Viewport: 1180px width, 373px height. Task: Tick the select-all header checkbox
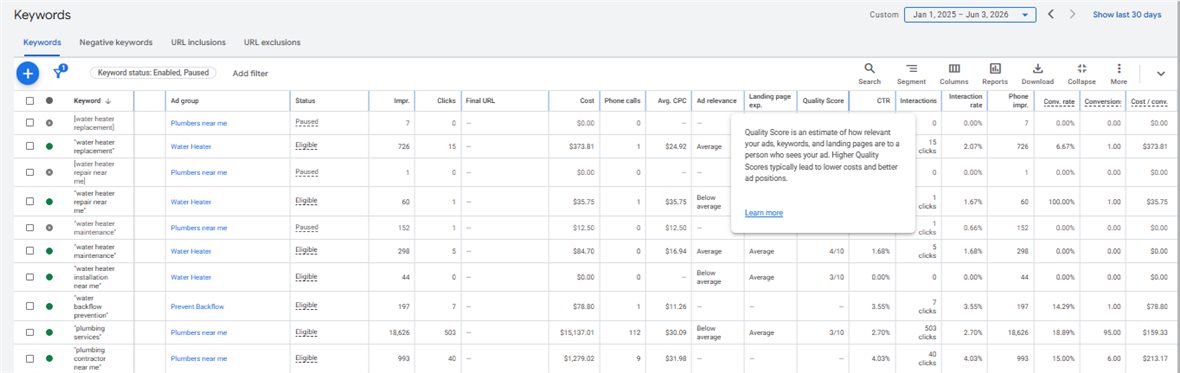[x=30, y=101]
